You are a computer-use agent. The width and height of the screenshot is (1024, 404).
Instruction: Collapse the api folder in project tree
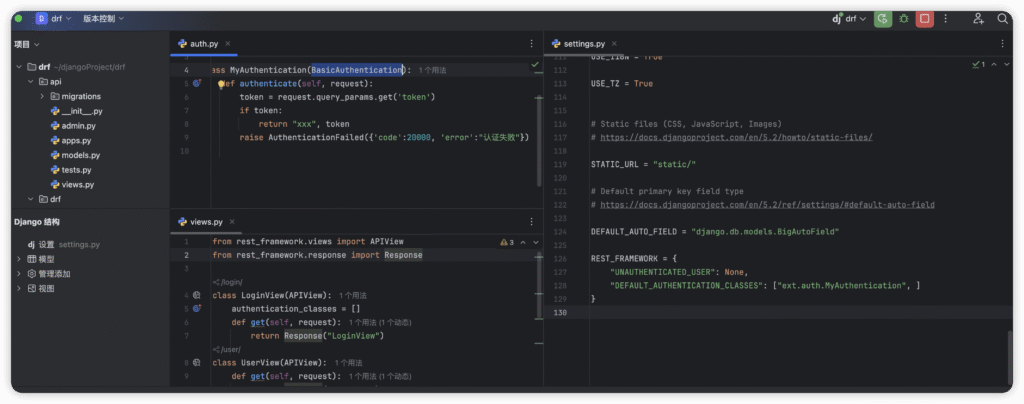[x=29, y=81]
